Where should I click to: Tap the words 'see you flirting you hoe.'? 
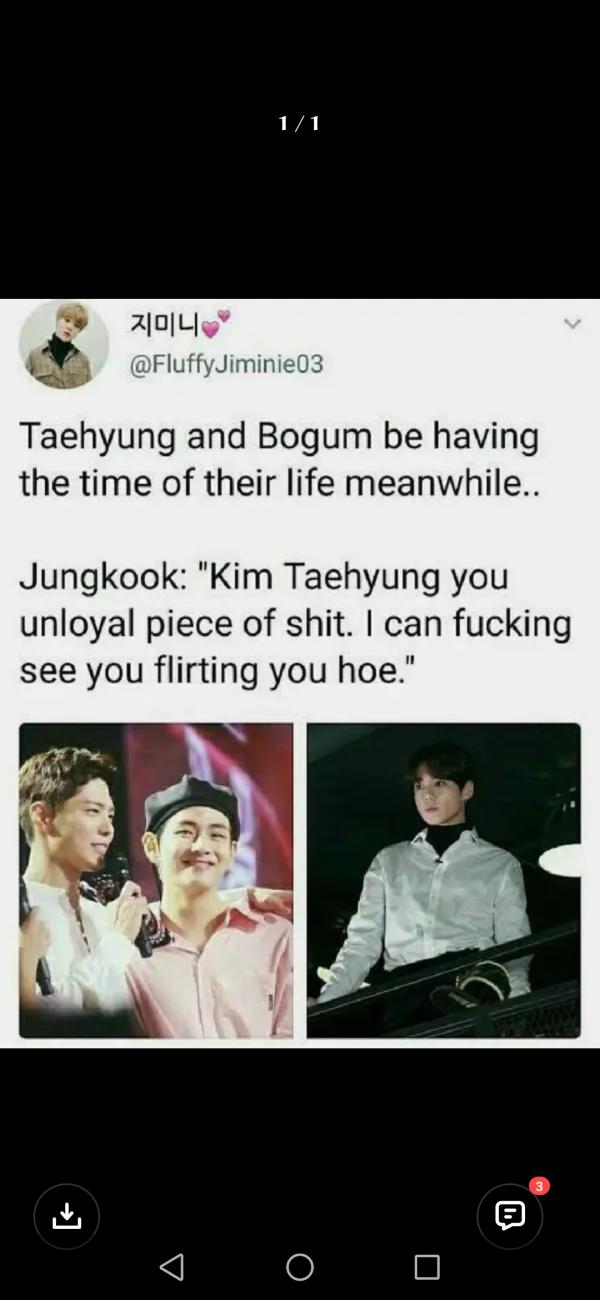click(216, 670)
